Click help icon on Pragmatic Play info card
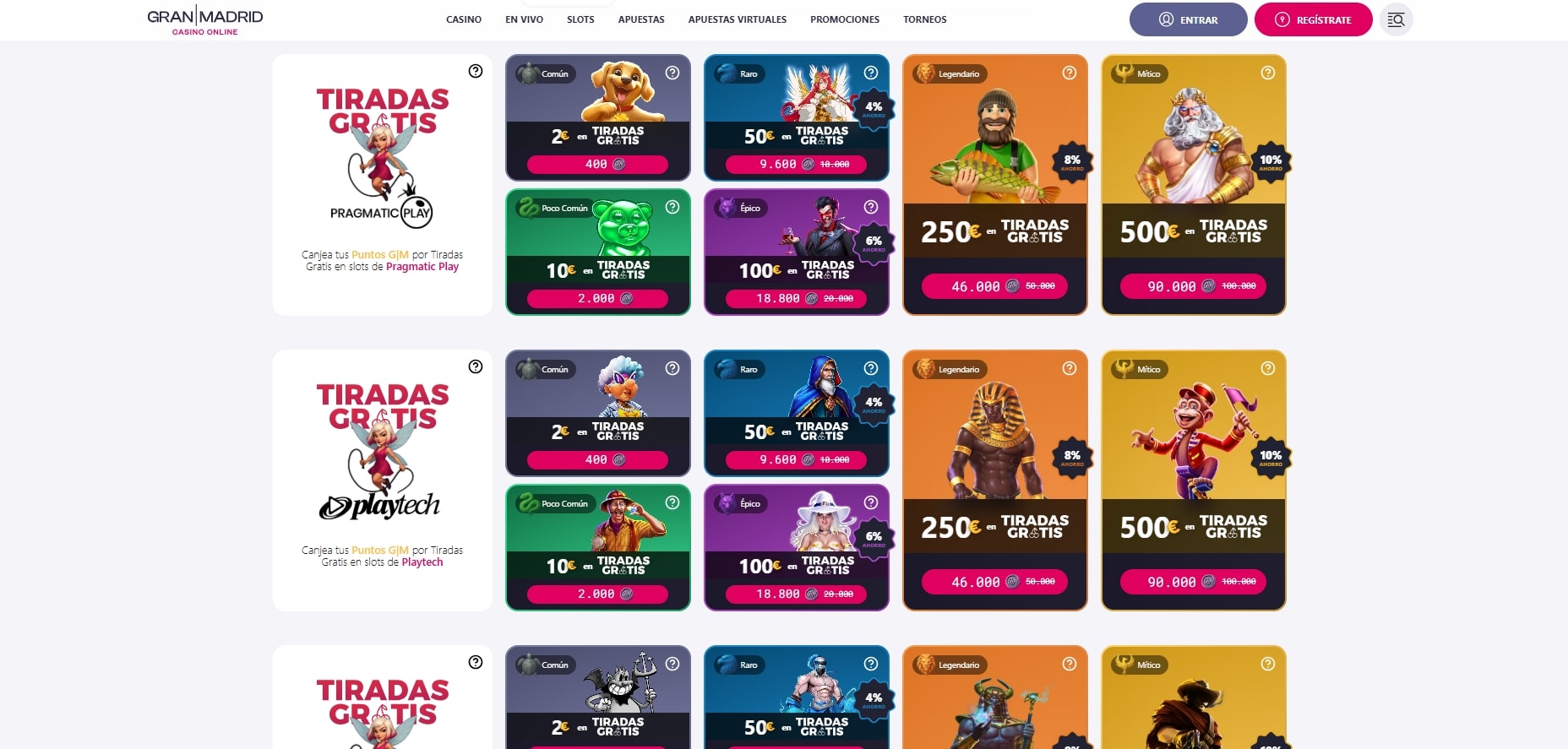 476,71
